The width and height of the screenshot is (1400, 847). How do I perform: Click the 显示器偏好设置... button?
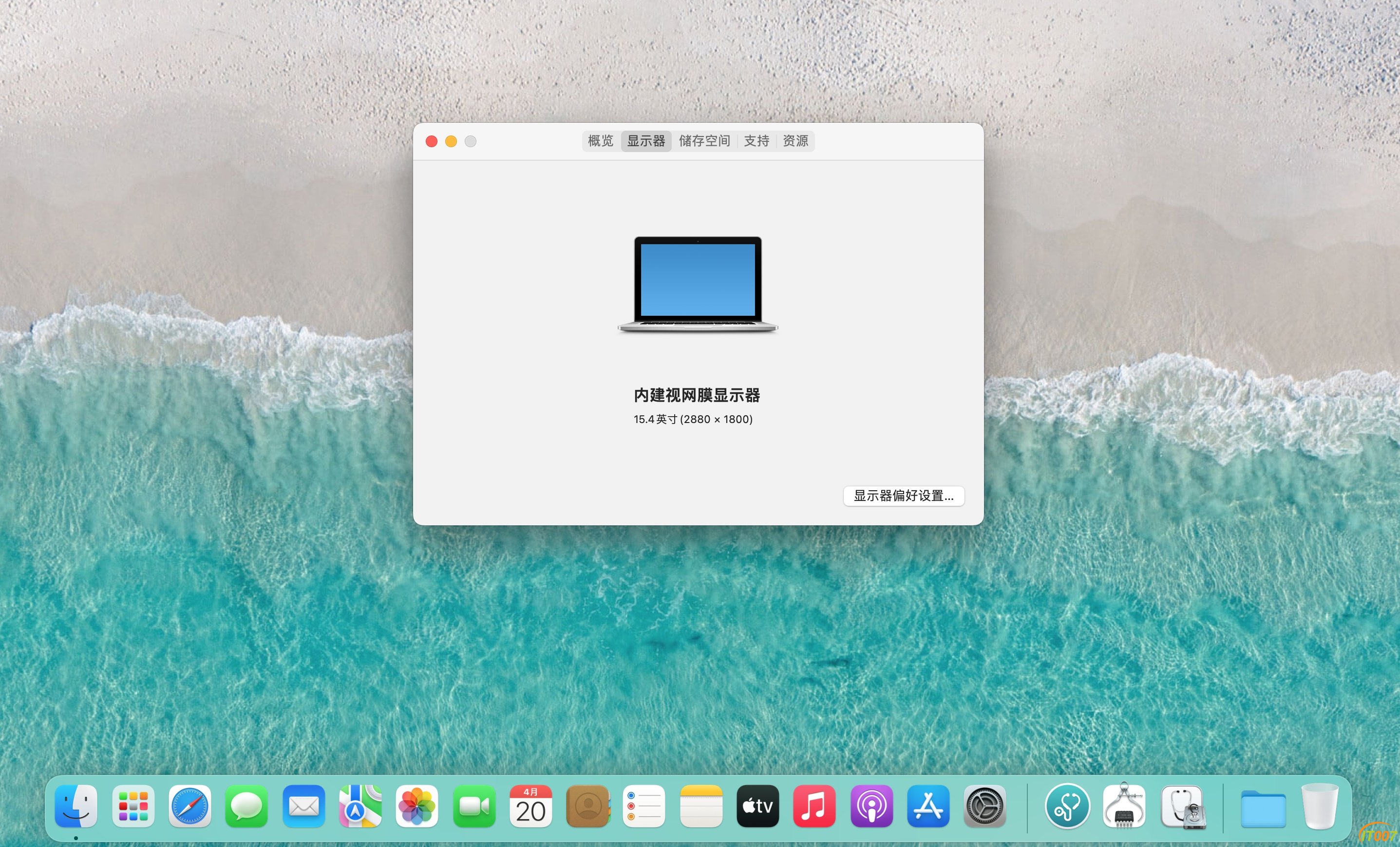tap(904, 496)
